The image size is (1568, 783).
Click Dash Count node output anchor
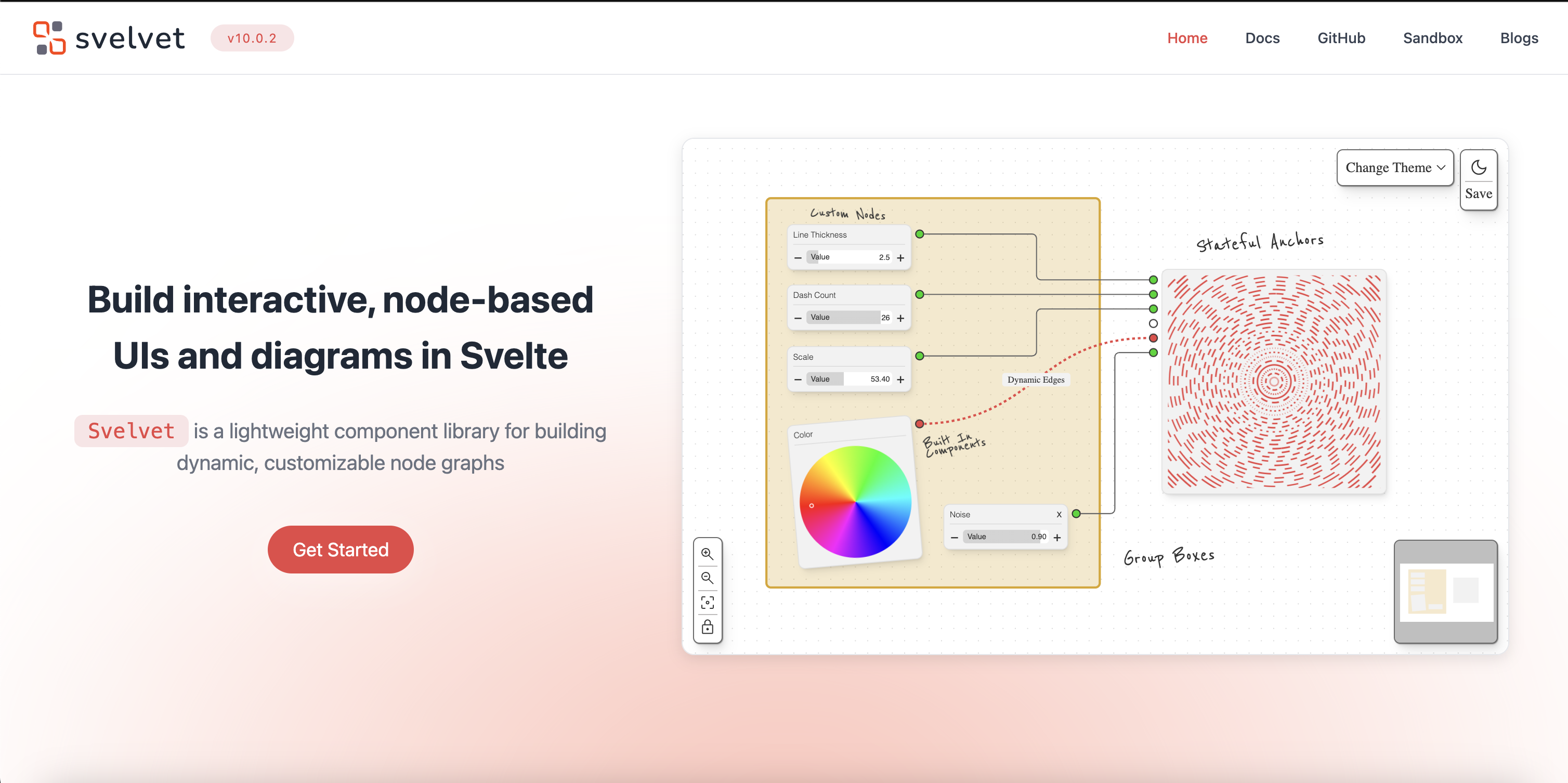tap(920, 294)
